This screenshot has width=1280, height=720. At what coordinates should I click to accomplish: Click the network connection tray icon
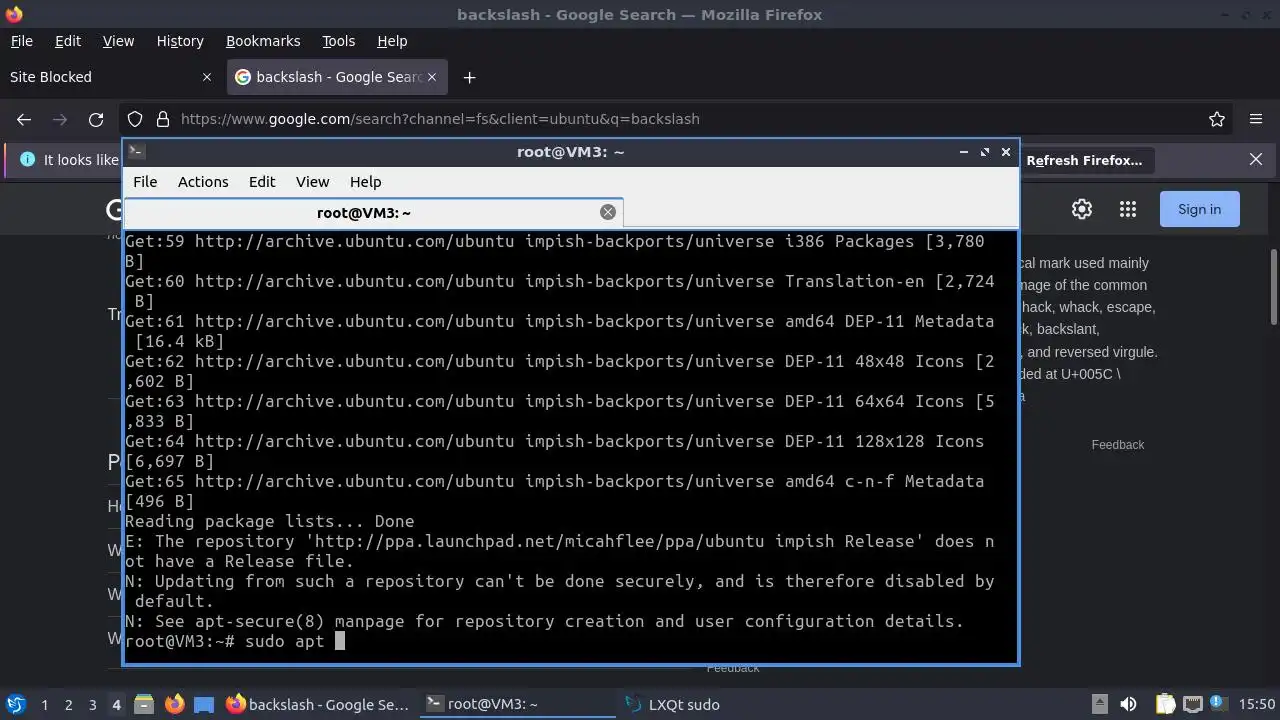click(1192, 704)
